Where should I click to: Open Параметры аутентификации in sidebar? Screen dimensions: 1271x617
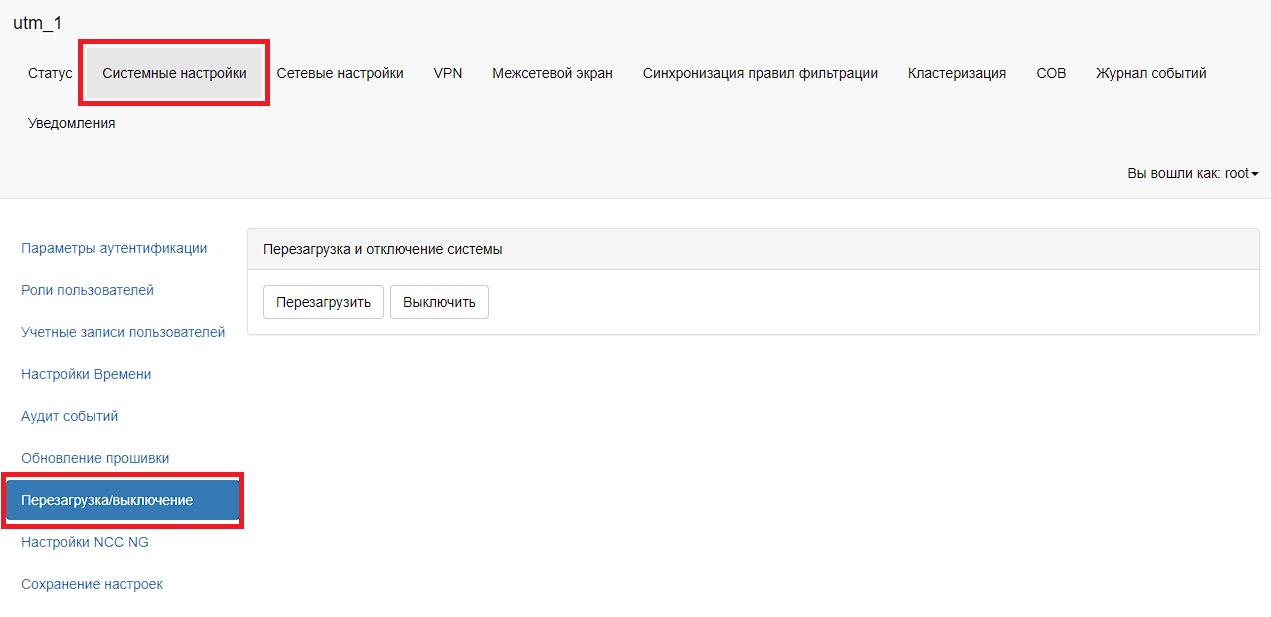[114, 248]
